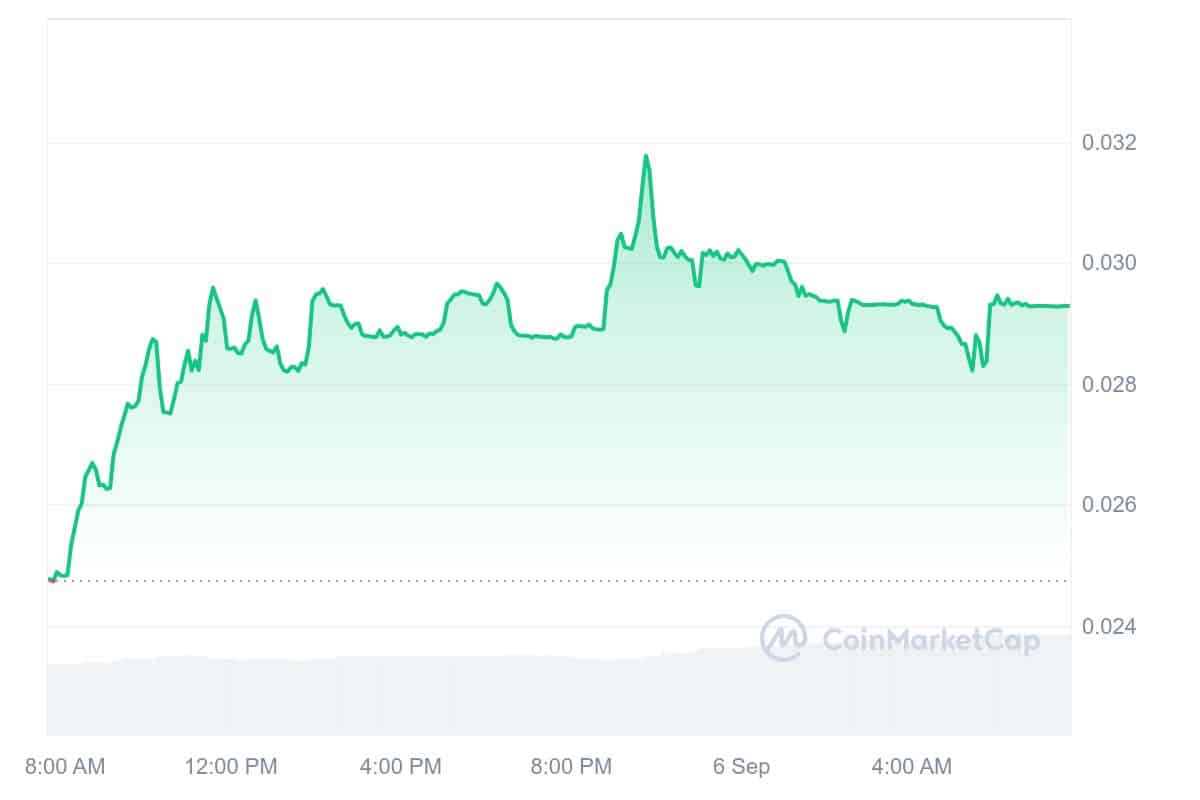Click the price spike just before 12:00 PM
Screen dimensions: 1200x800
coord(212,288)
